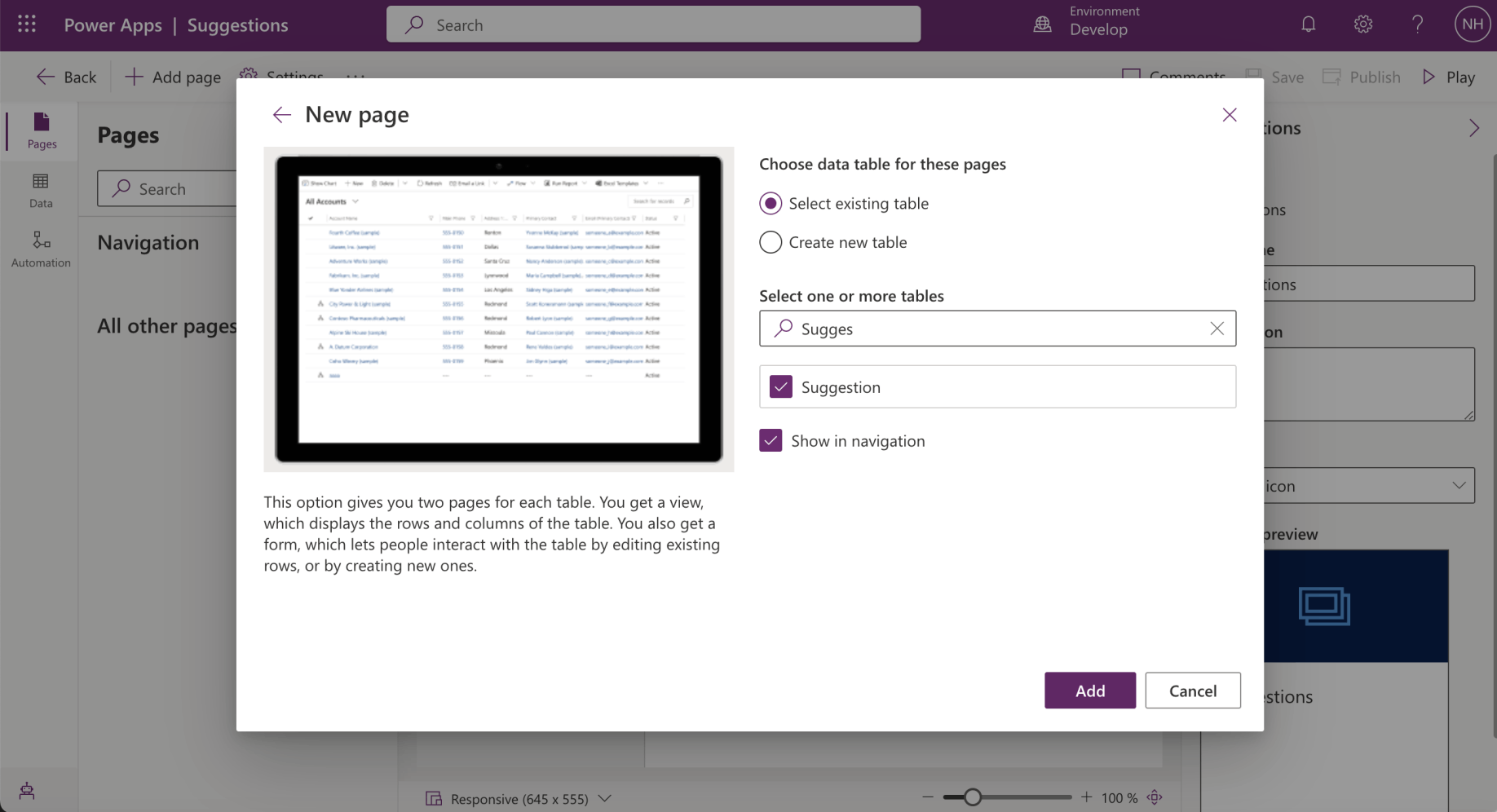Click the table search field with Sugges
The image size is (1497, 812).
click(997, 329)
